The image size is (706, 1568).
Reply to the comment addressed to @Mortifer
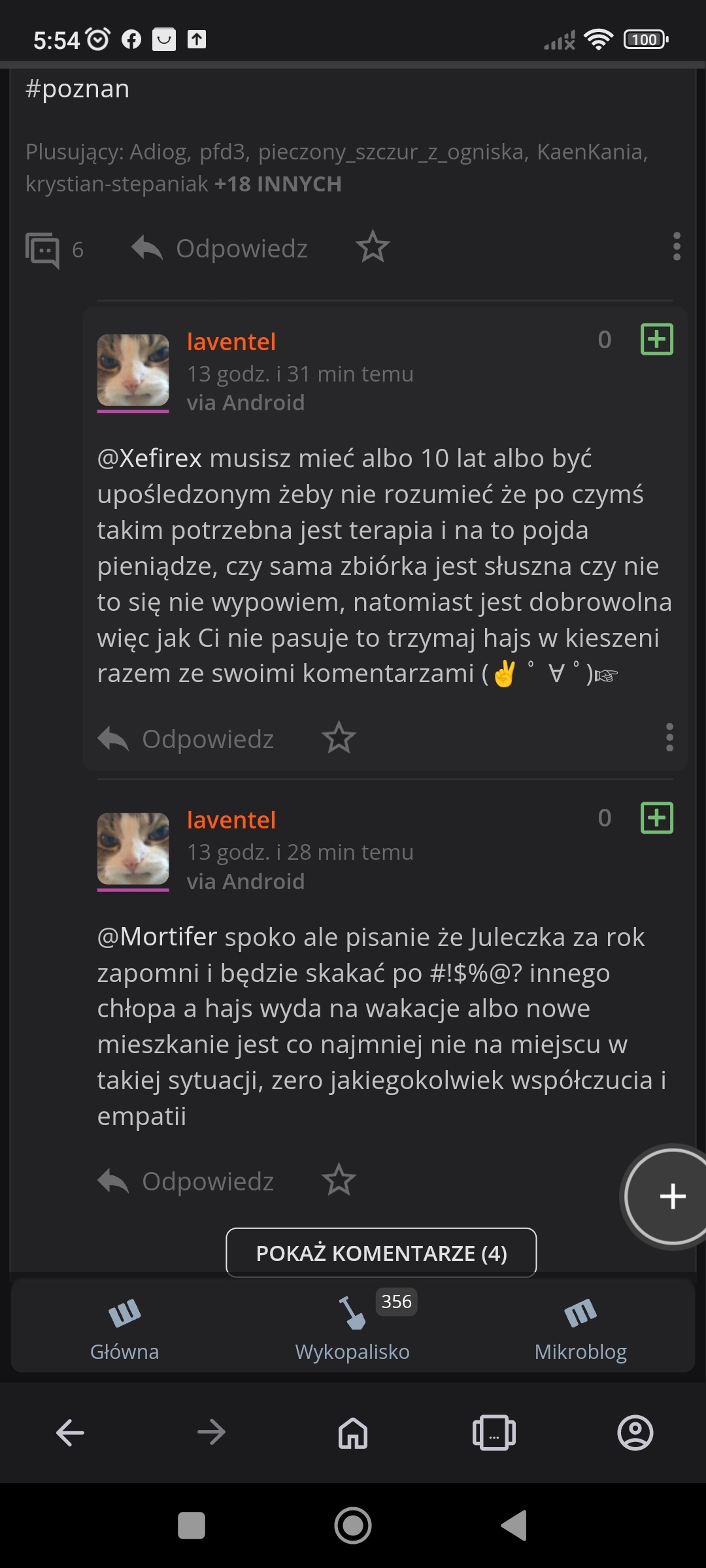pos(186,1181)
